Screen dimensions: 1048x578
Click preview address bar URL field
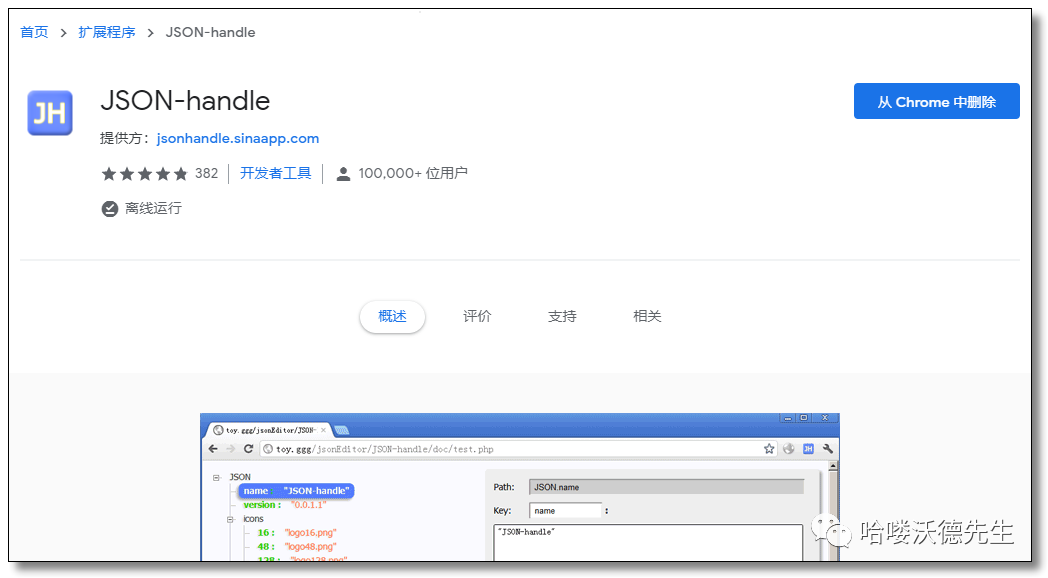coord(519,449)
